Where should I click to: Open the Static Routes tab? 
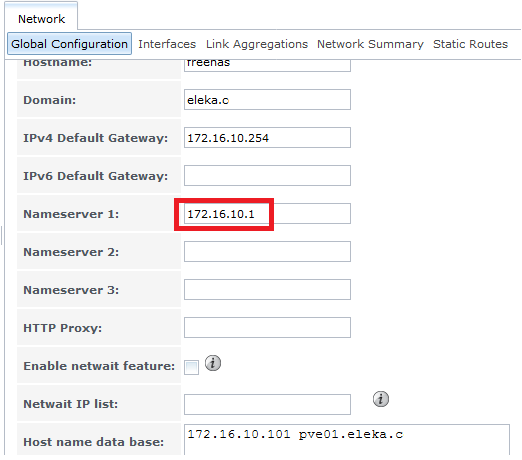point(470,44)
